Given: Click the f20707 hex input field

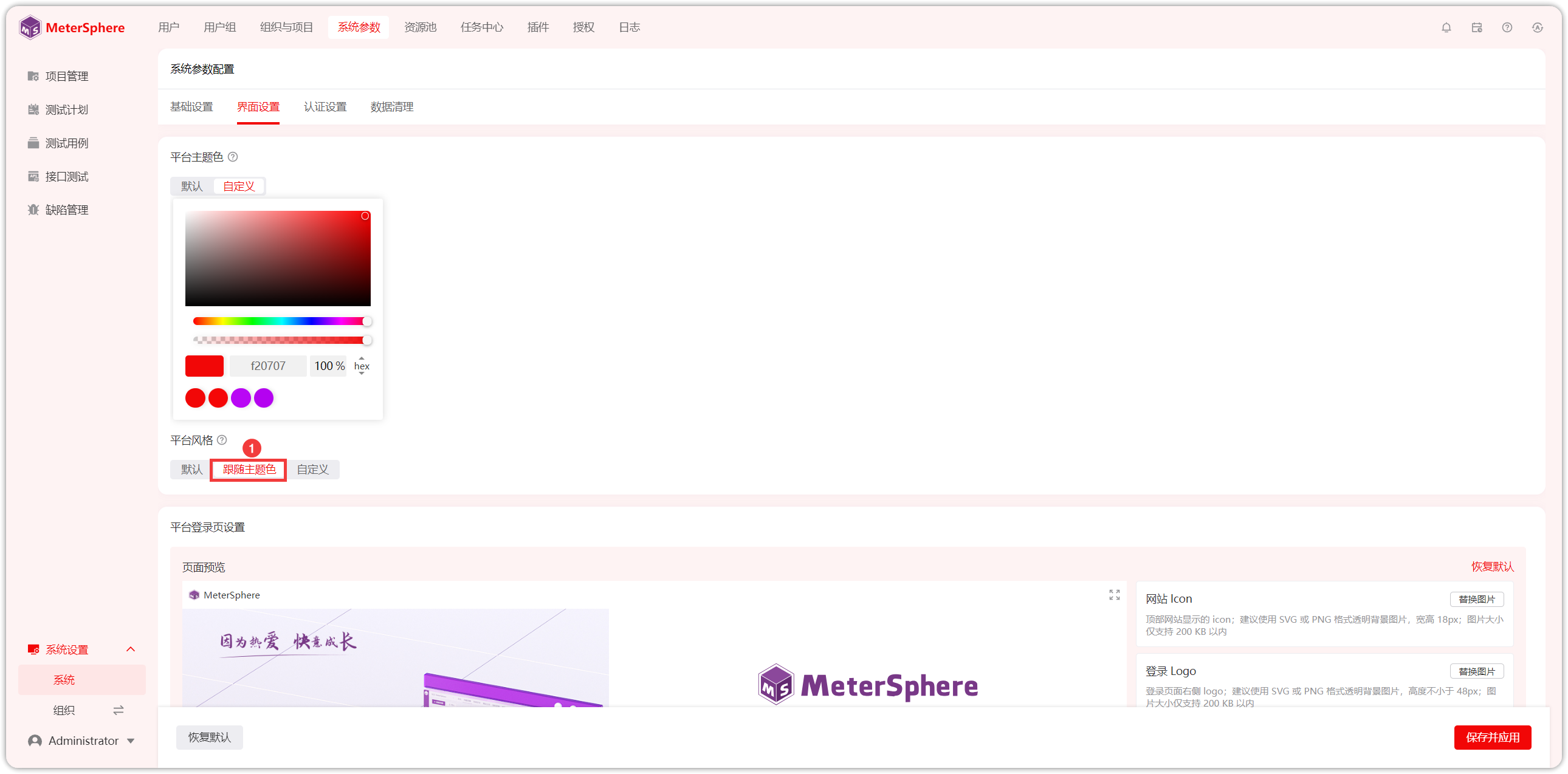Looking at the screenshot, I should (x=268, y=366).
